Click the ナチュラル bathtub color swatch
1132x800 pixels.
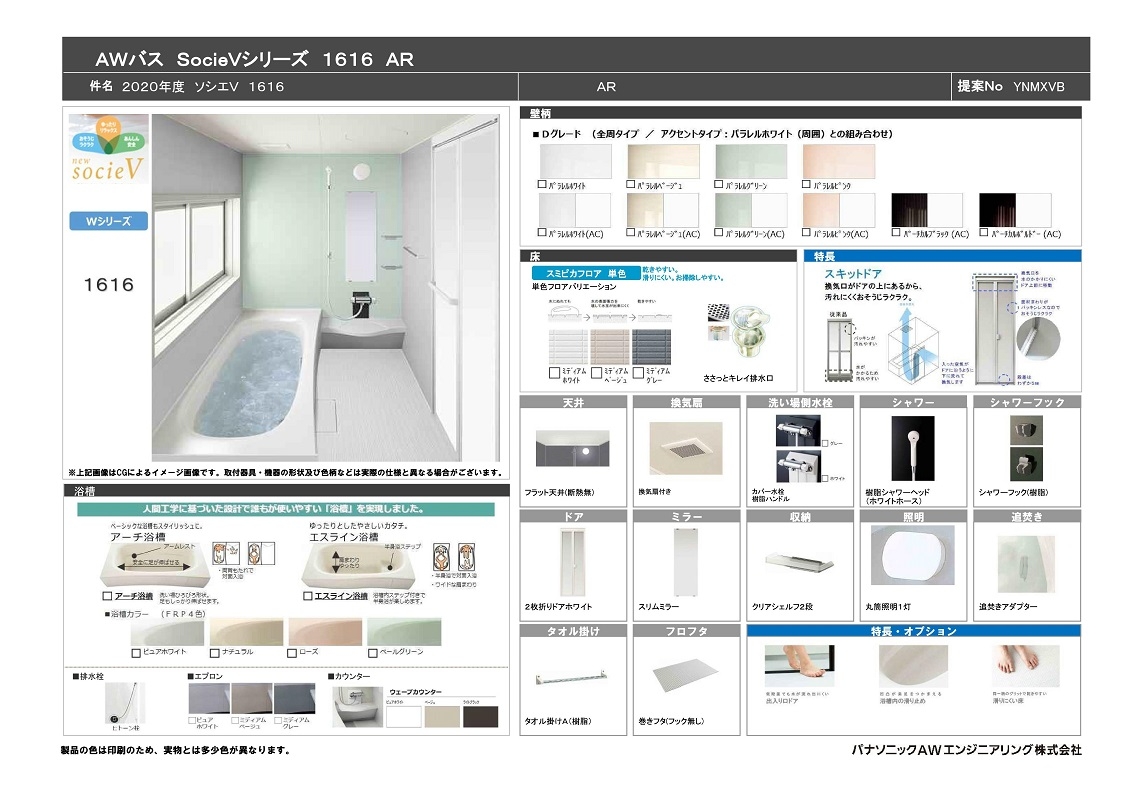click(x=246, y=632)
